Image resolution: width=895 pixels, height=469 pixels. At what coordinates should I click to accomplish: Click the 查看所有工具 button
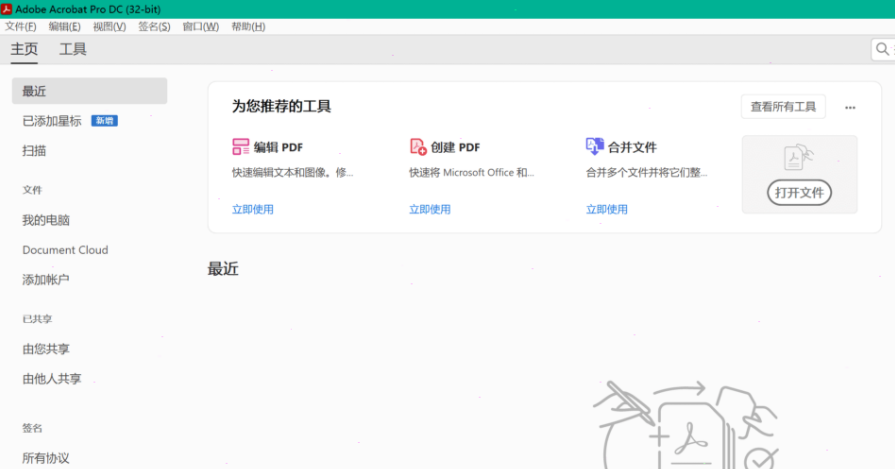(783, 107)
